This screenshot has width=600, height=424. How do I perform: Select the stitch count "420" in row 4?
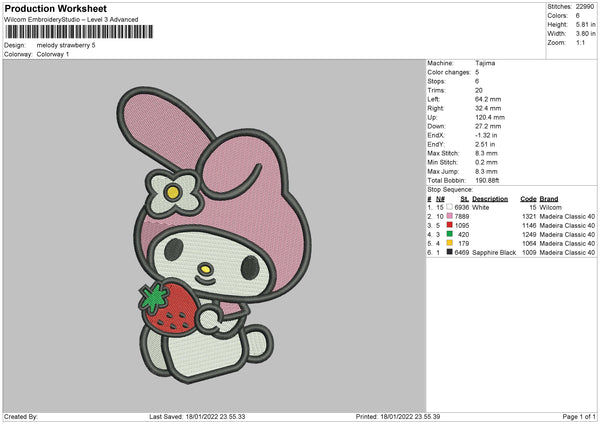[463, 235]
